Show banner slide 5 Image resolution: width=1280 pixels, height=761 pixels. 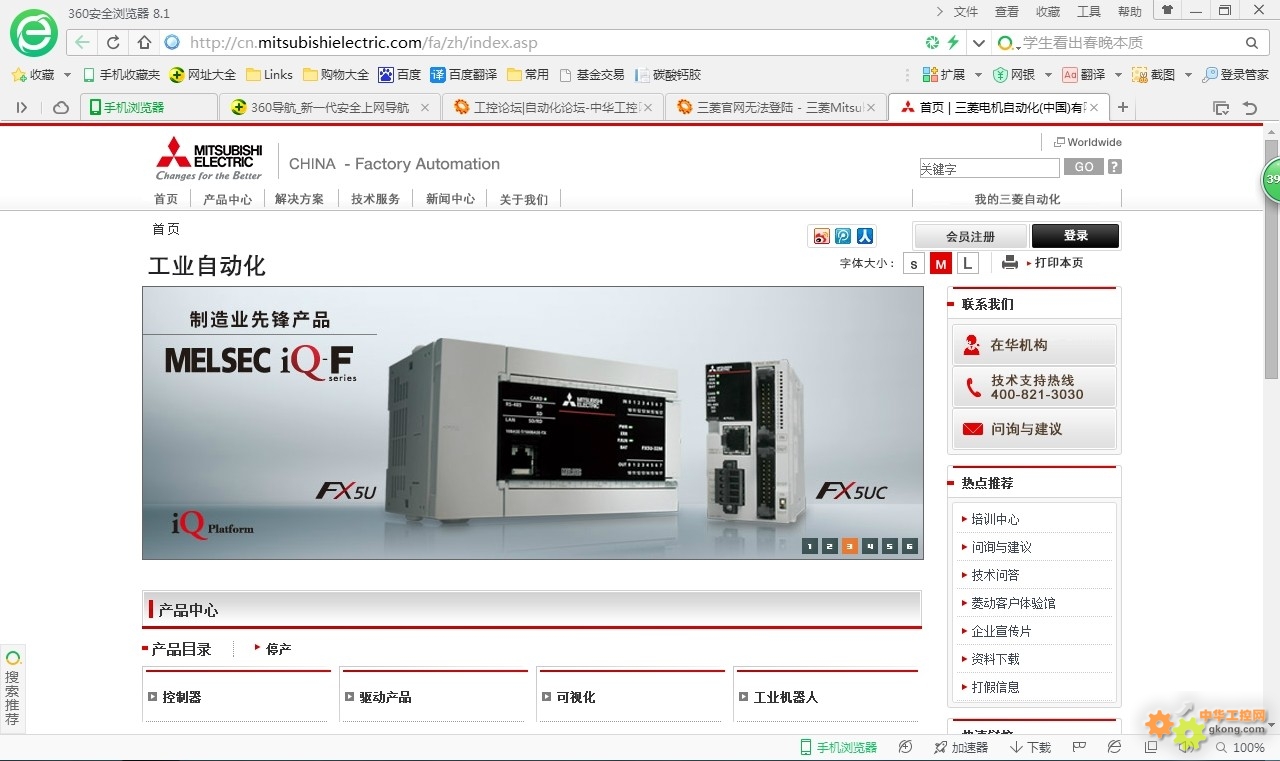pyautogui.click(x=890, y=546)
